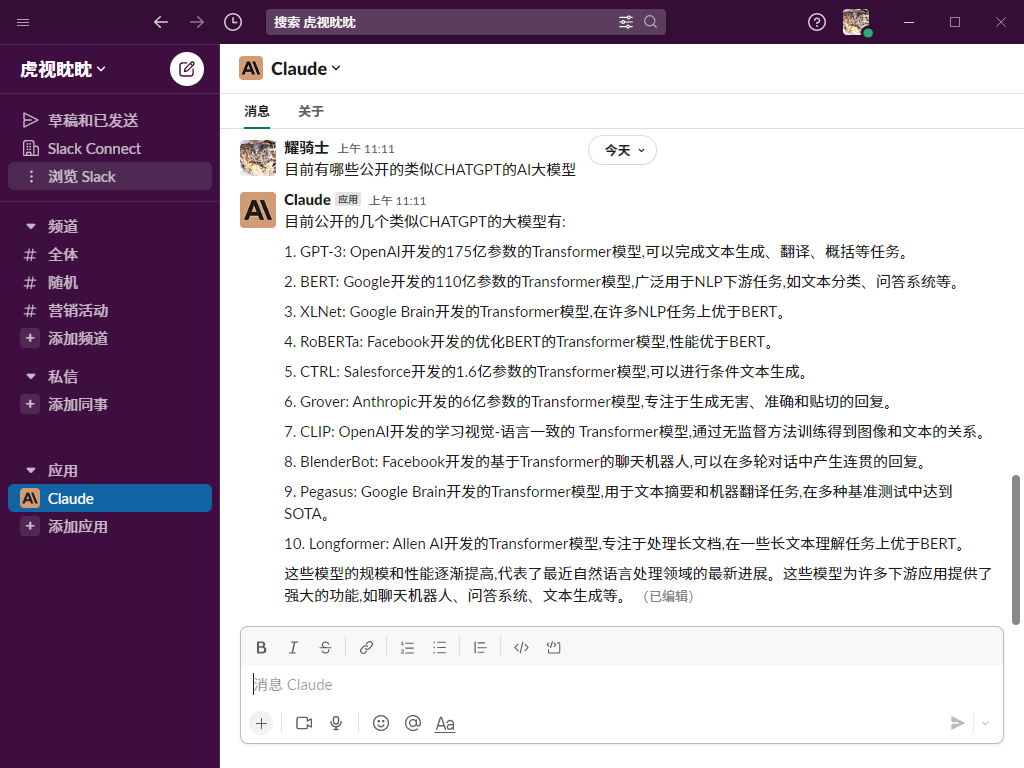Collapse the 私信 section
The width and height of the screenshot is (1024, 768).
pos(31,377)
